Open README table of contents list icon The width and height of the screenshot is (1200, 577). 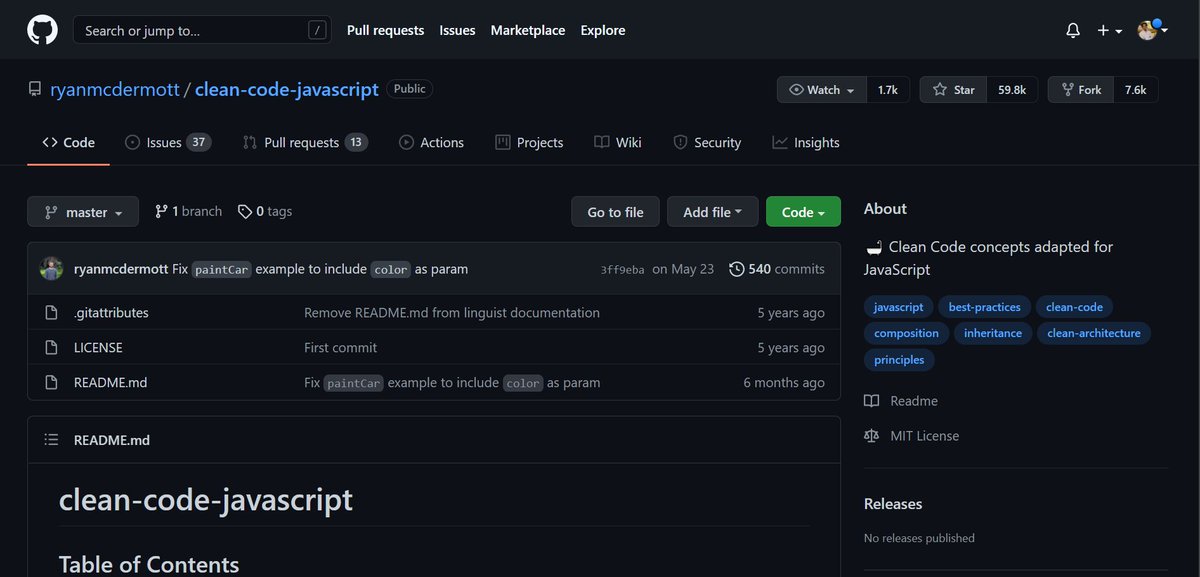[x=52, y=440]
